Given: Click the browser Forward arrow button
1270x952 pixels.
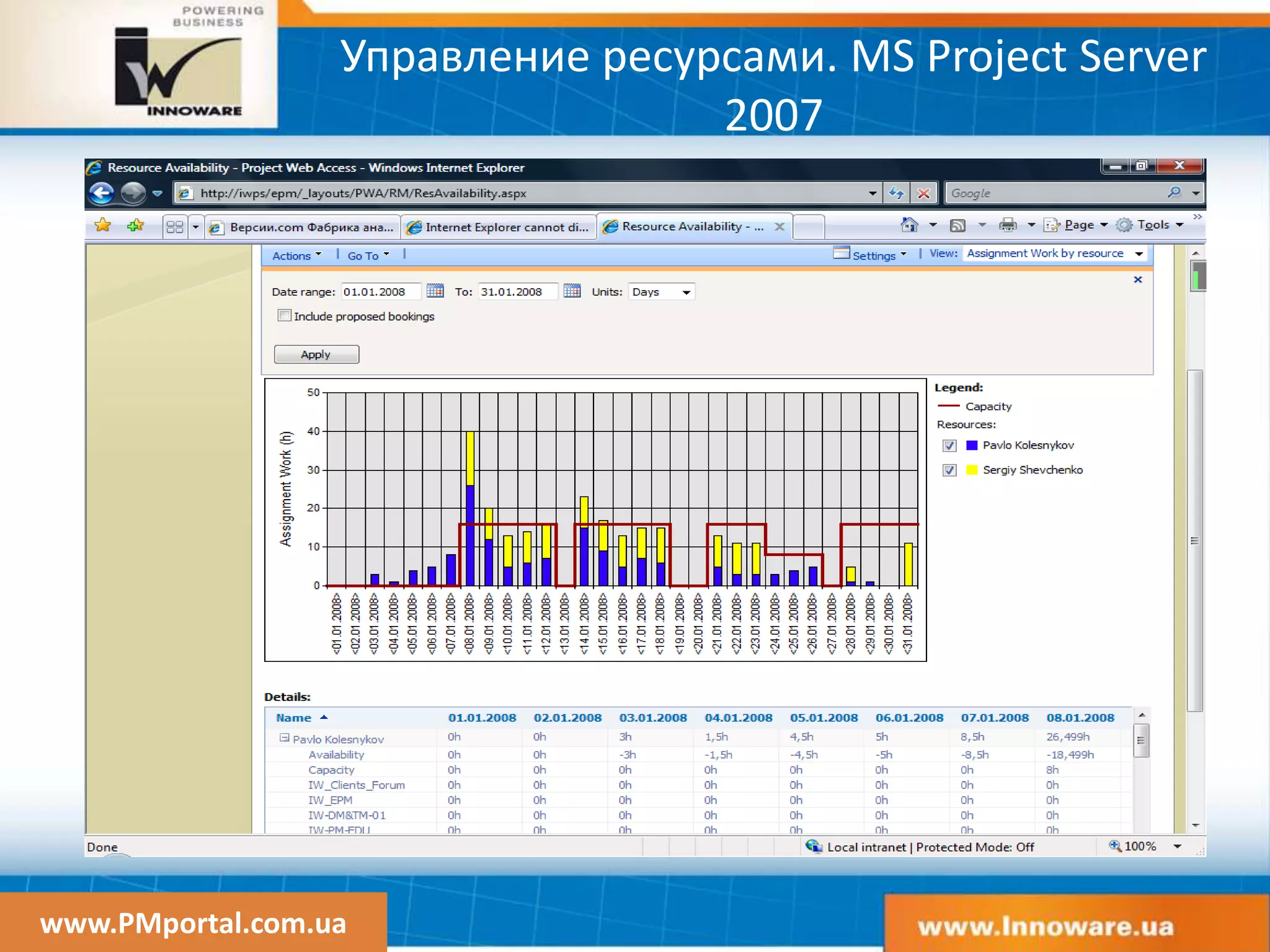Looking at the screenshot, I should click(x=133, y=193).
